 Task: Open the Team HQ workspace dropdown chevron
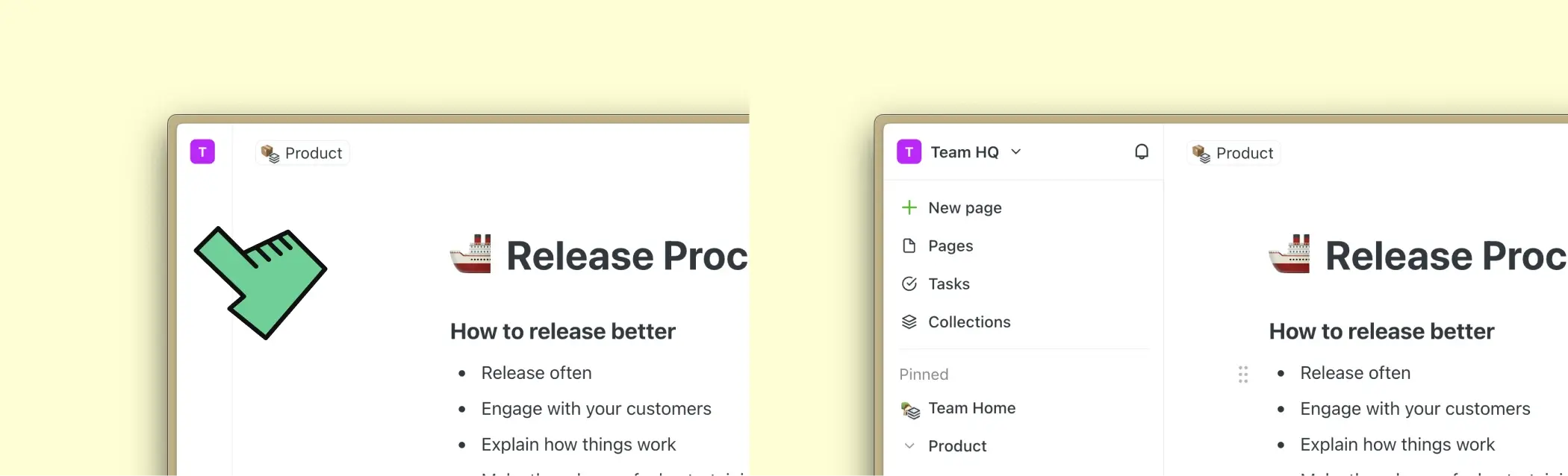1016,152
